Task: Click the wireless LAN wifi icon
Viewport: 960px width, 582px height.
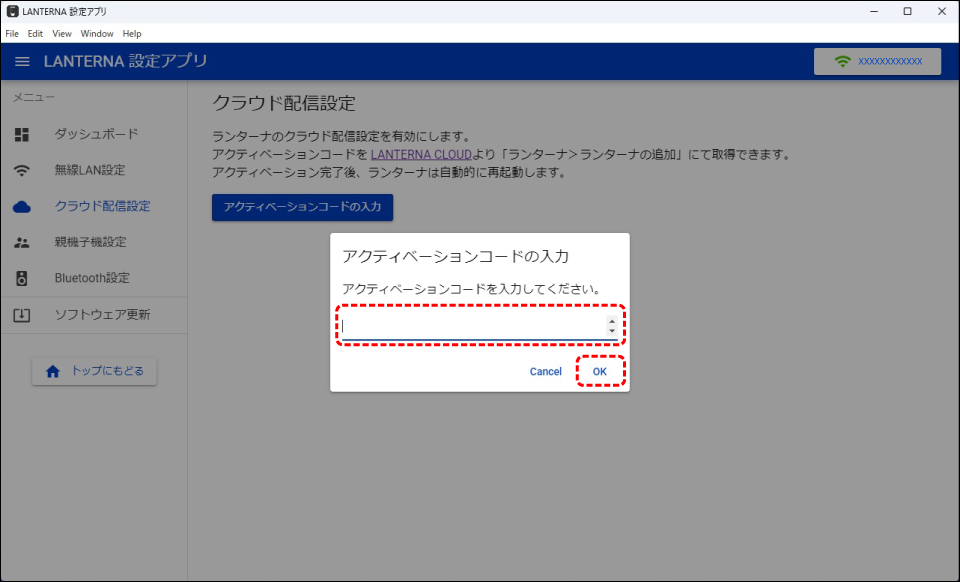Action: tap(22, 170)
